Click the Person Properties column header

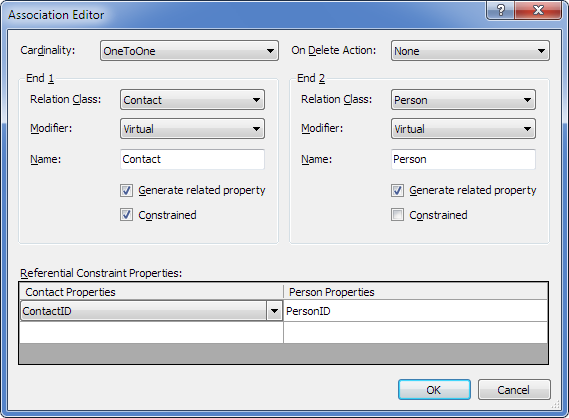click(415, 292)
